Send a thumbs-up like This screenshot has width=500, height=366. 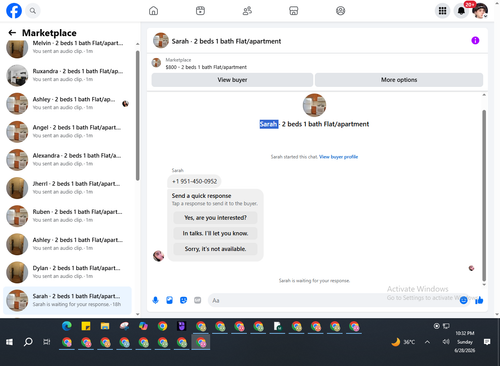tap(479, 300)
